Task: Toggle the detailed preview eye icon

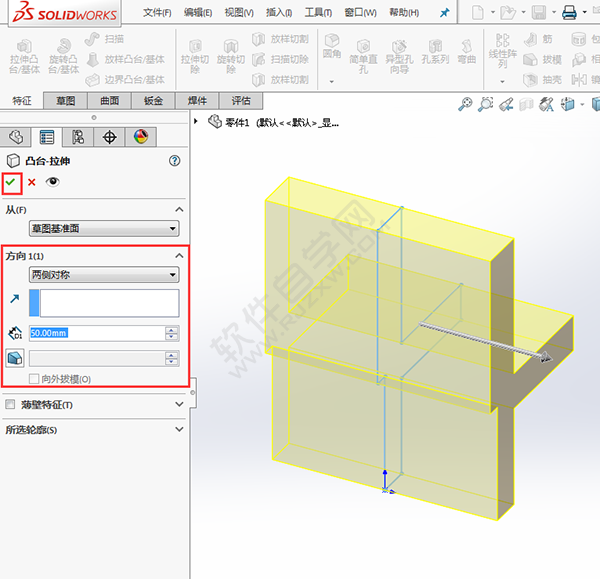Action: pos(52,181)
